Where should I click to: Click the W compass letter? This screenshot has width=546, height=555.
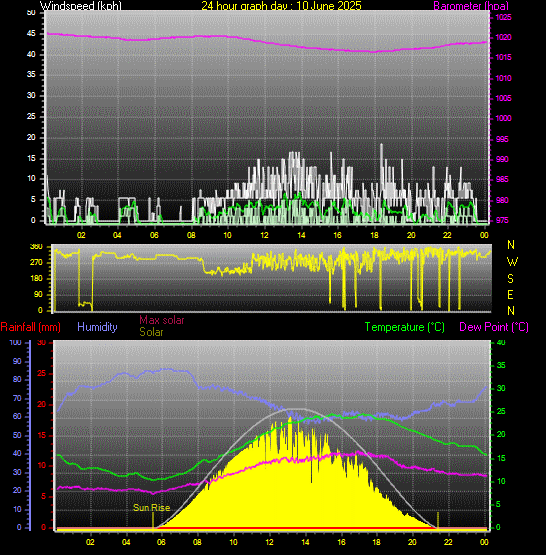[x=512, y=262]
